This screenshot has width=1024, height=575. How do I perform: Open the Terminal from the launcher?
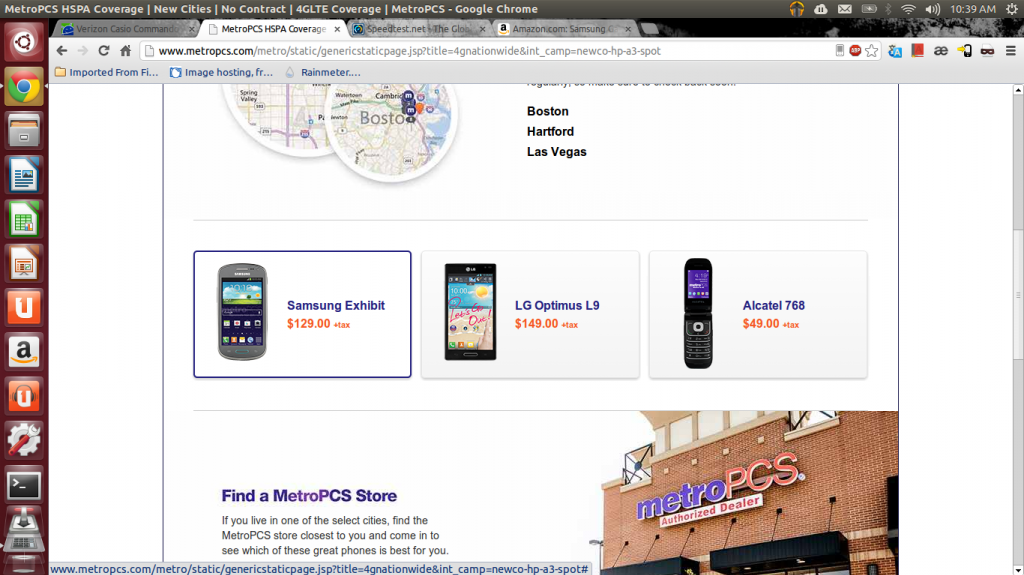point(24,486)
